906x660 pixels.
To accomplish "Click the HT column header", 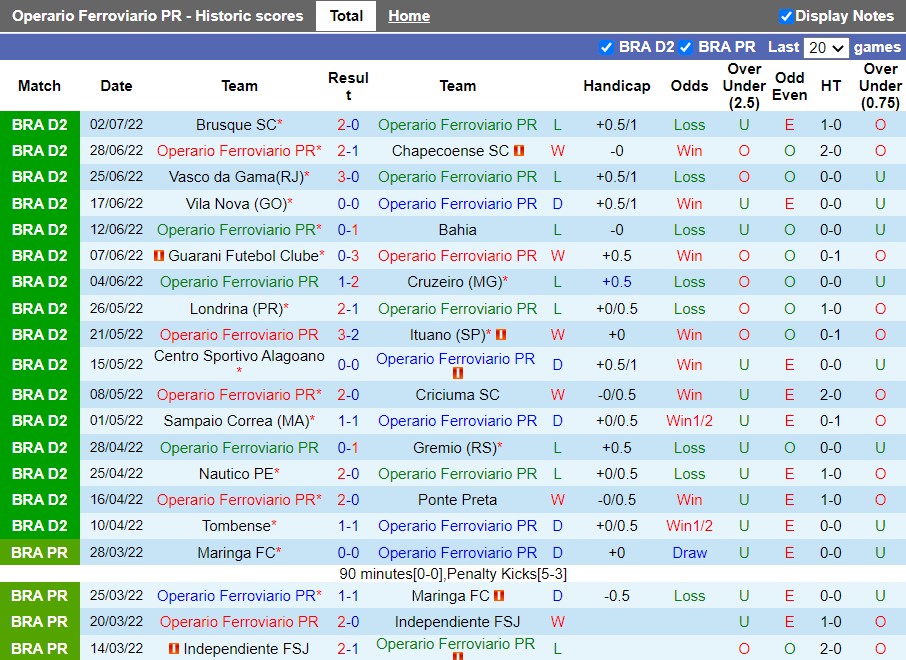I will 830,86.
